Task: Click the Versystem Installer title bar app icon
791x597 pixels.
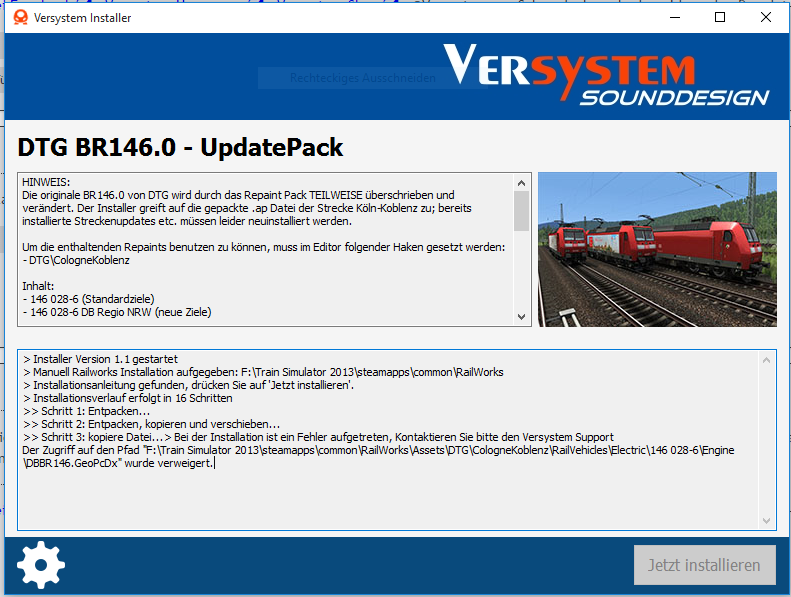Action: pos(21,18)
